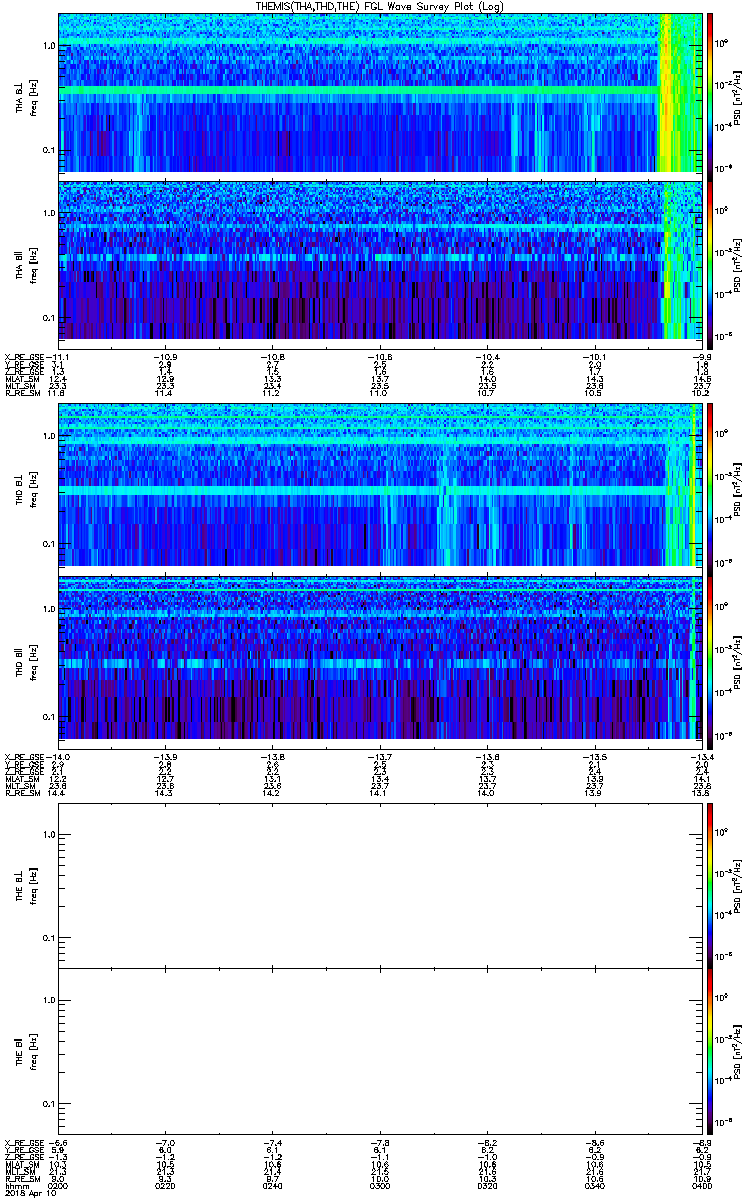Click the 0200 time tick label
This screenshot has height=1200, width=750.
pos(56,1185)
